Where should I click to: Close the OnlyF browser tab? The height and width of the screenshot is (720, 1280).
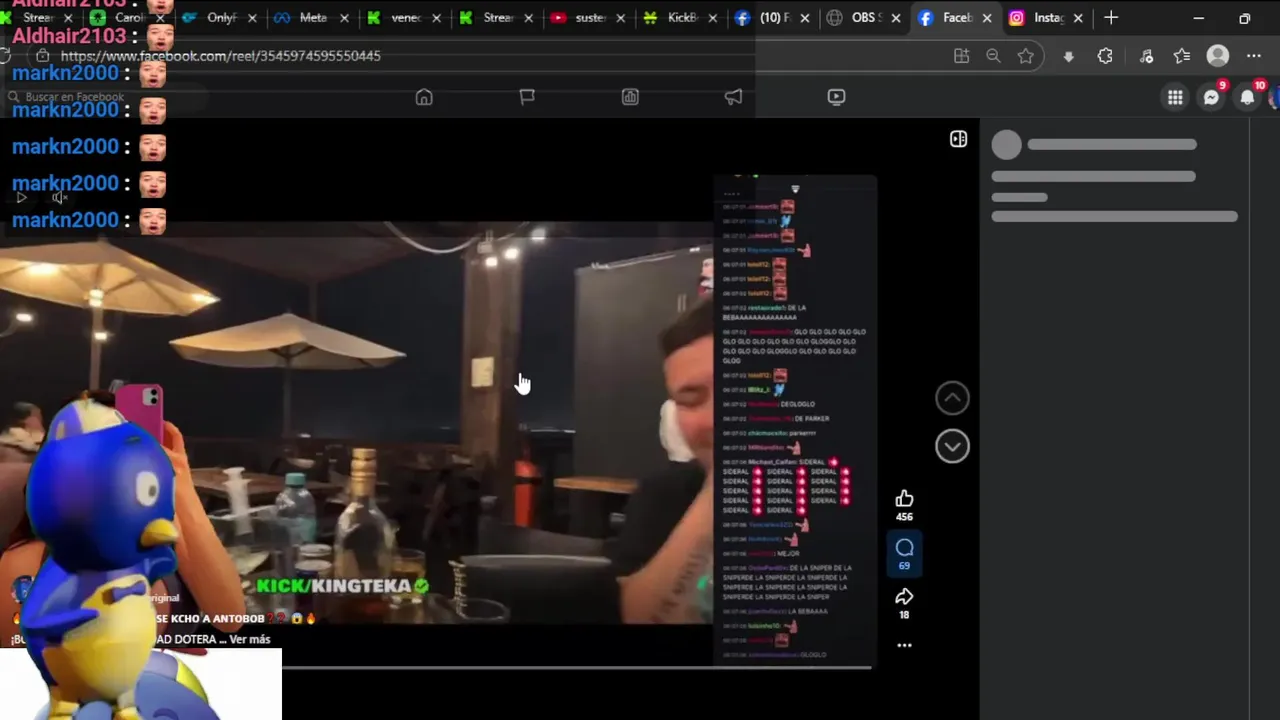pyautogui.click(x=253, y=18)
